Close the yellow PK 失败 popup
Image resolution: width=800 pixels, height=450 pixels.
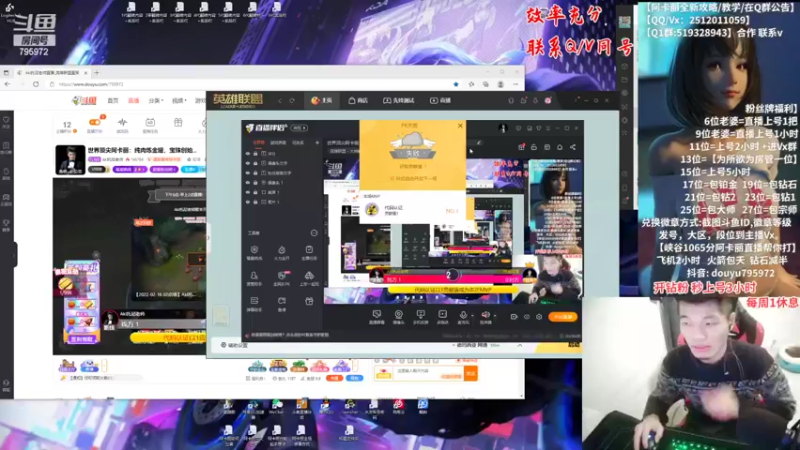[x=460, y=126]
